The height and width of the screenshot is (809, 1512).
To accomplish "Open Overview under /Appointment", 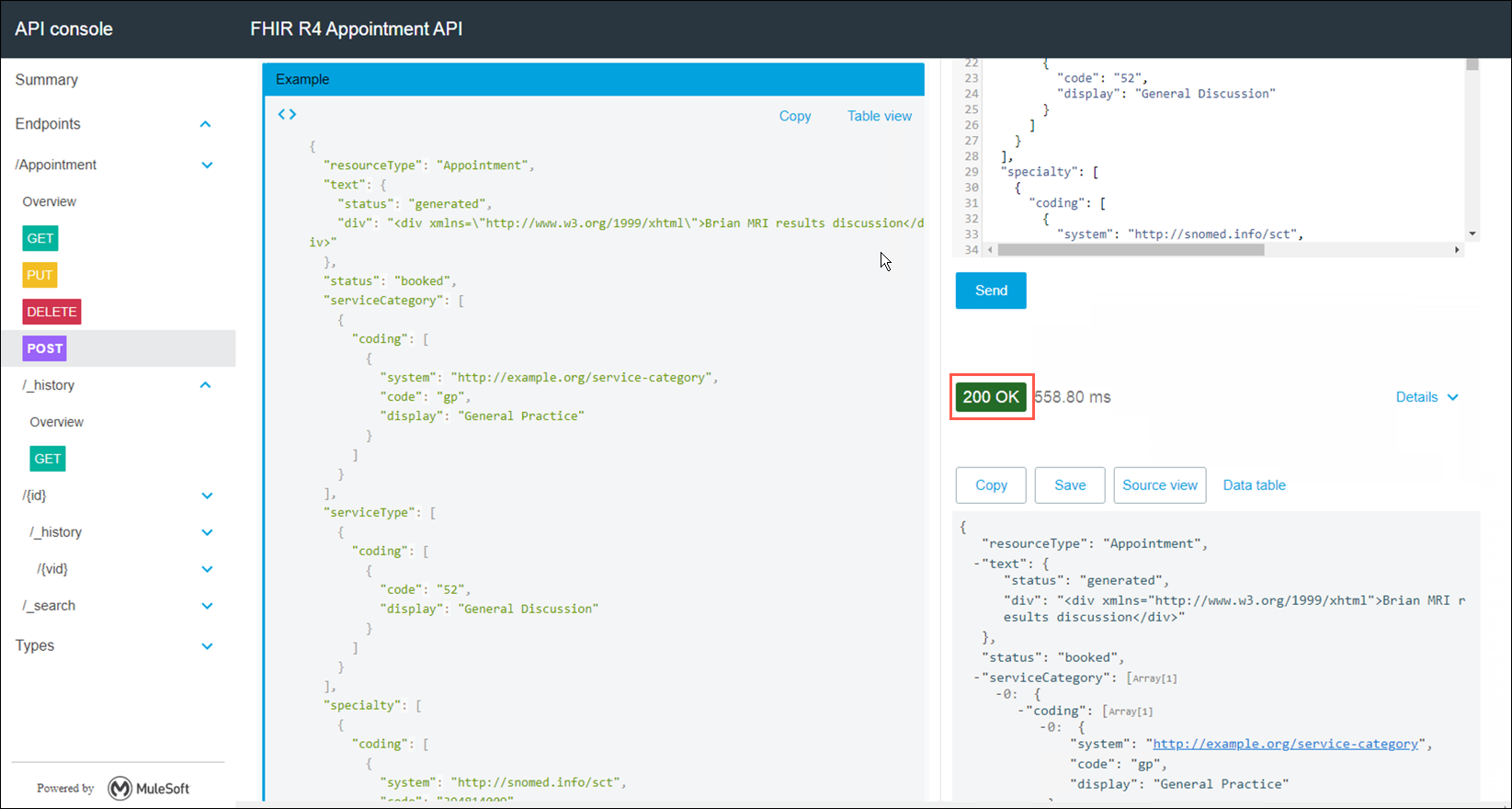I will (x=50, y=201).
